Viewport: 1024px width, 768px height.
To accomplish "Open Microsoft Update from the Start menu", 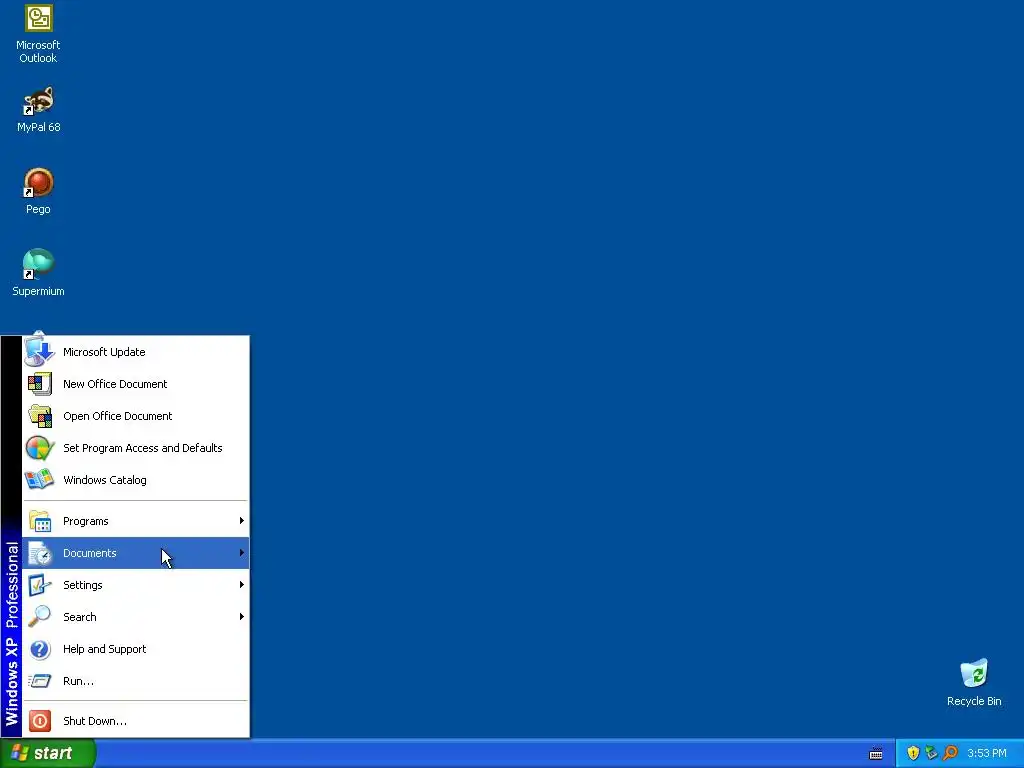I will point(136,351).
